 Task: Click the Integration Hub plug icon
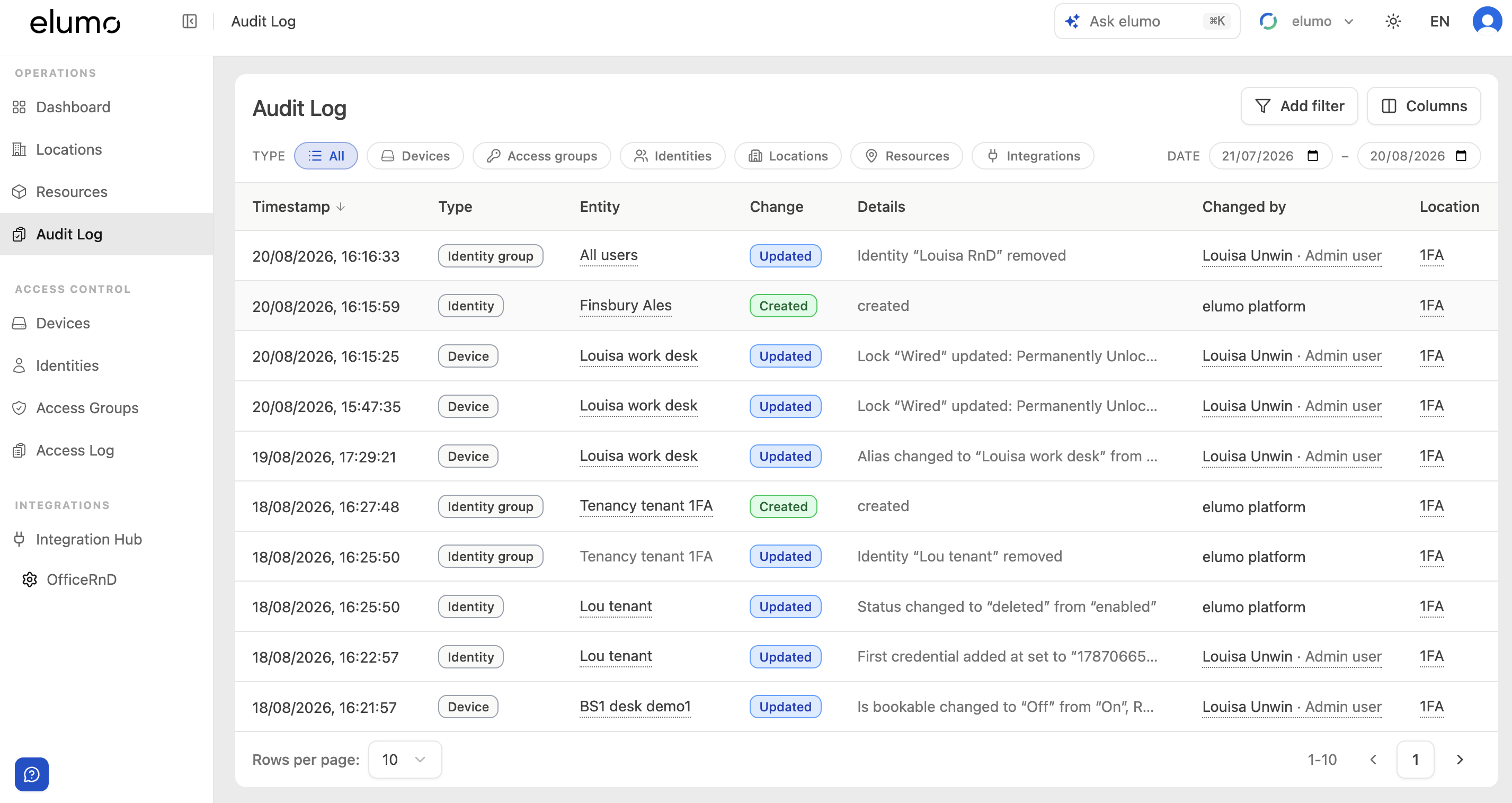click(20, 539)
